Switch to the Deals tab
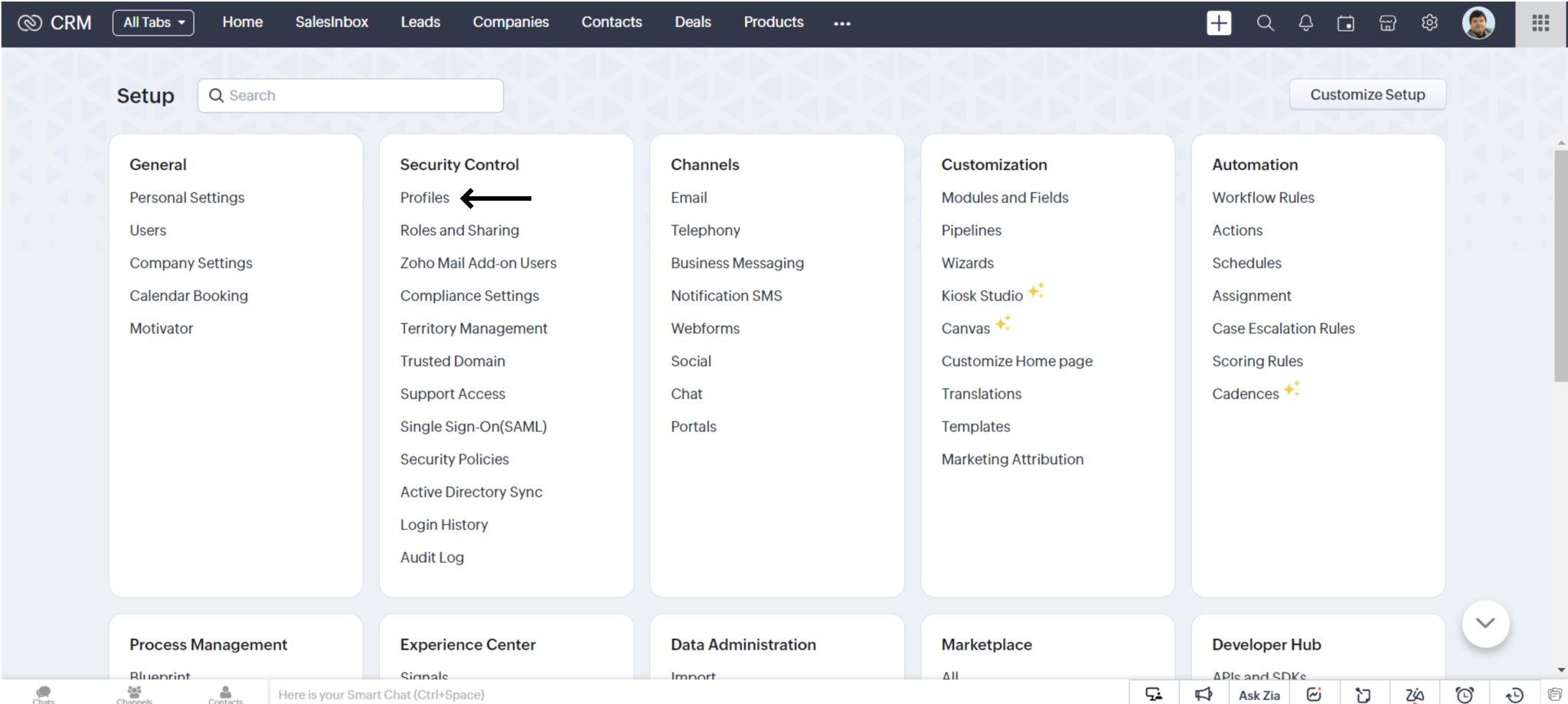 [x=691, y=22]
